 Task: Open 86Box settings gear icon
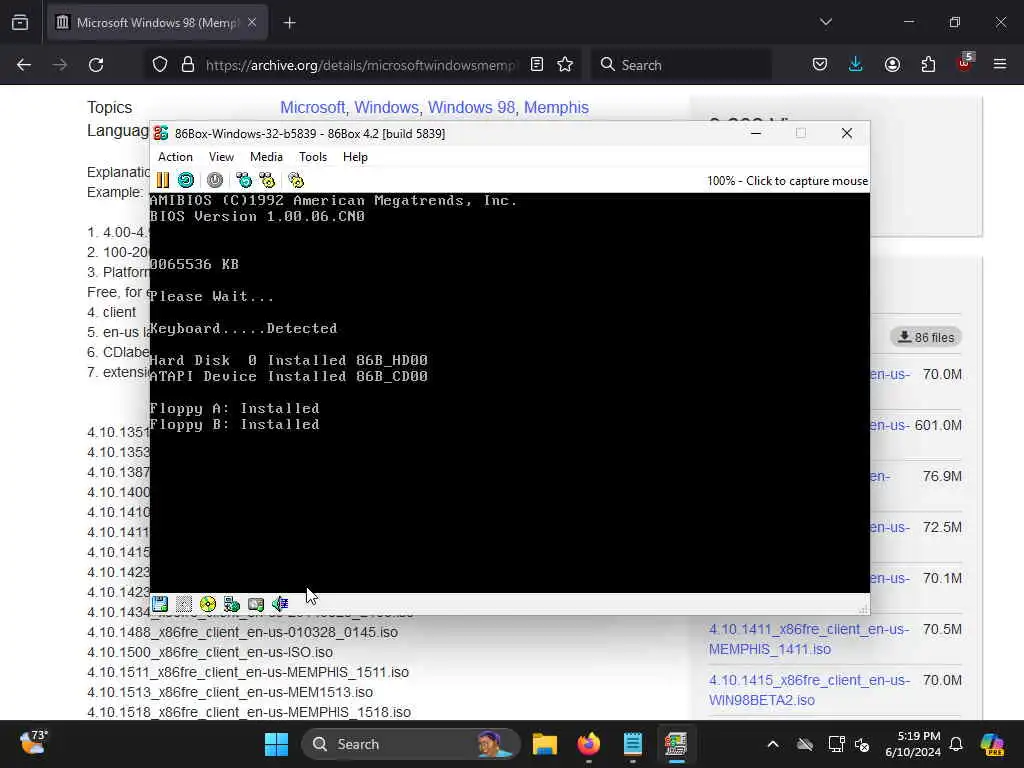[296, 180]
